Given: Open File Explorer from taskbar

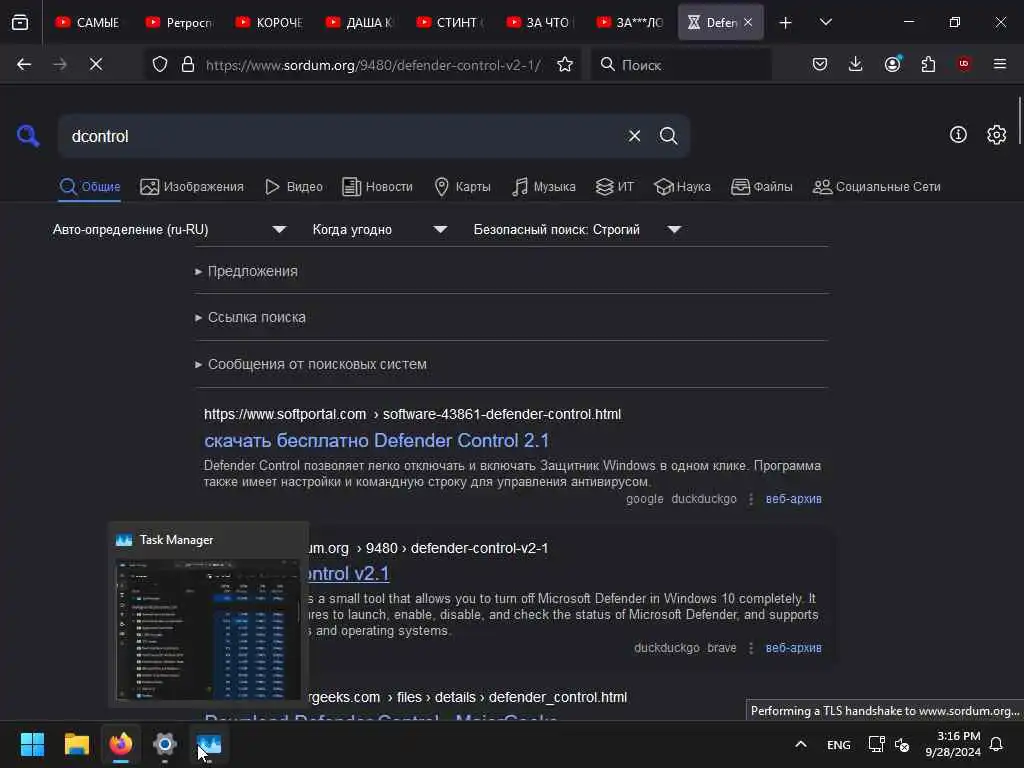Looking at the screenshot, I should 76,744.
